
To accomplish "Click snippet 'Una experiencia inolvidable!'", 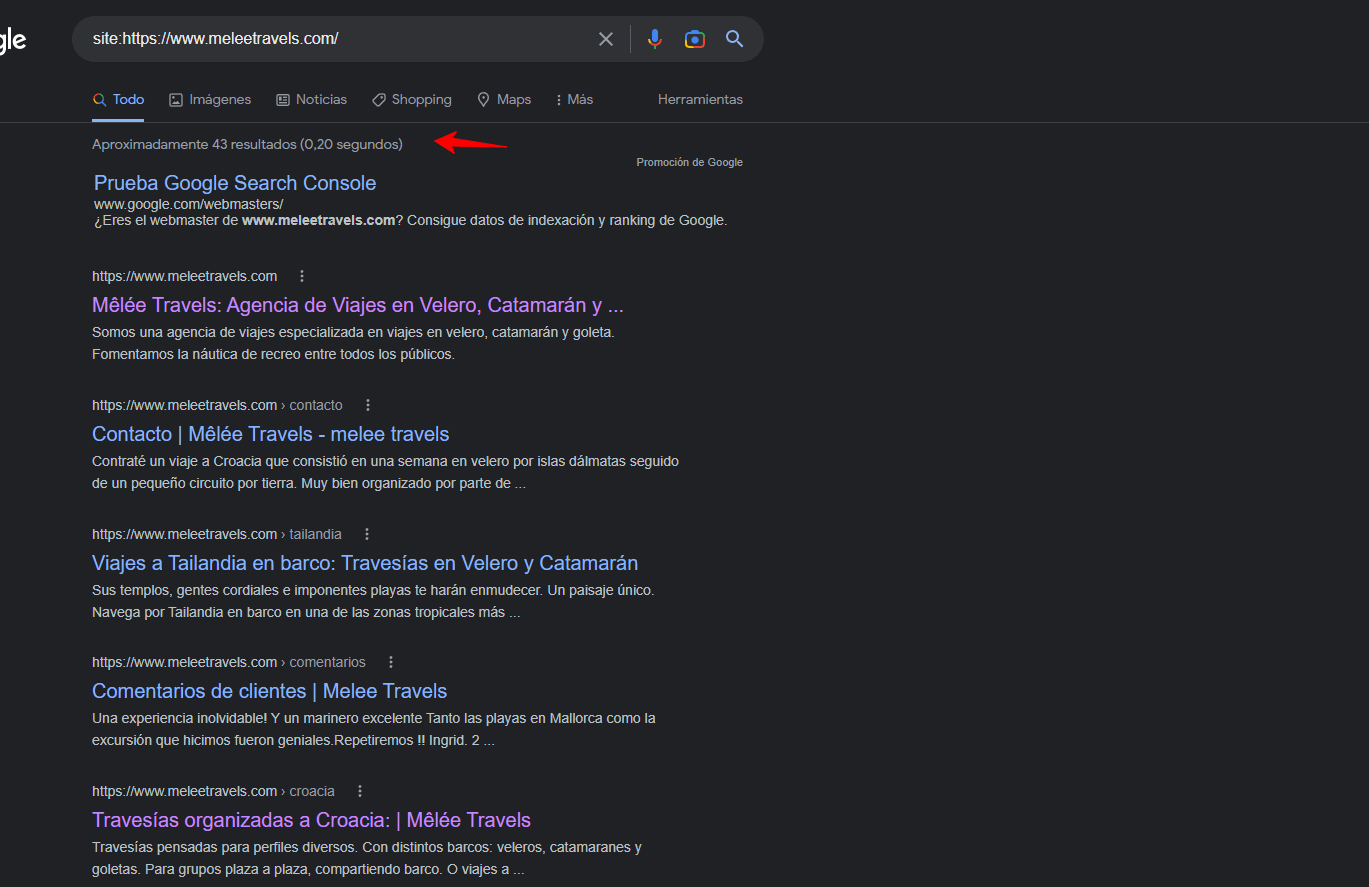I will pos(374,730).
